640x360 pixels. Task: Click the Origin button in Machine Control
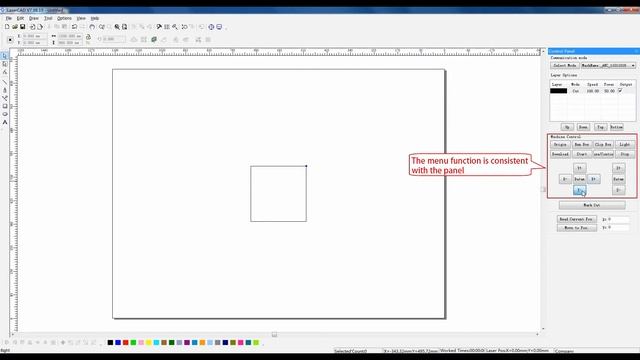point(560,144)
